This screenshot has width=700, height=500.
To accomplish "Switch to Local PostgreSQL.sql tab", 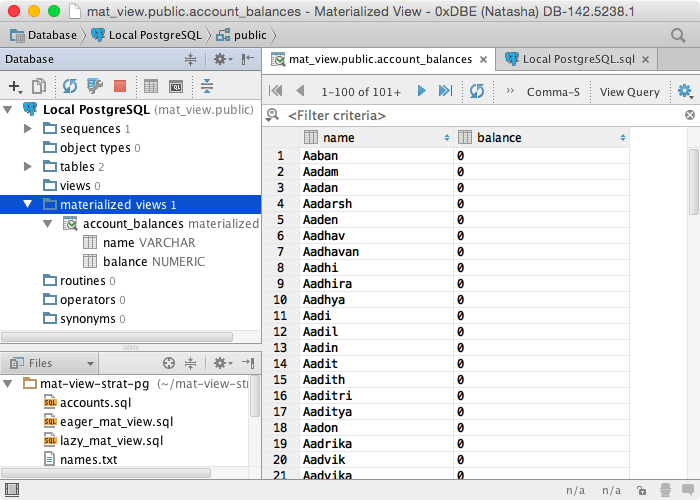I will (x=578, y=59).
